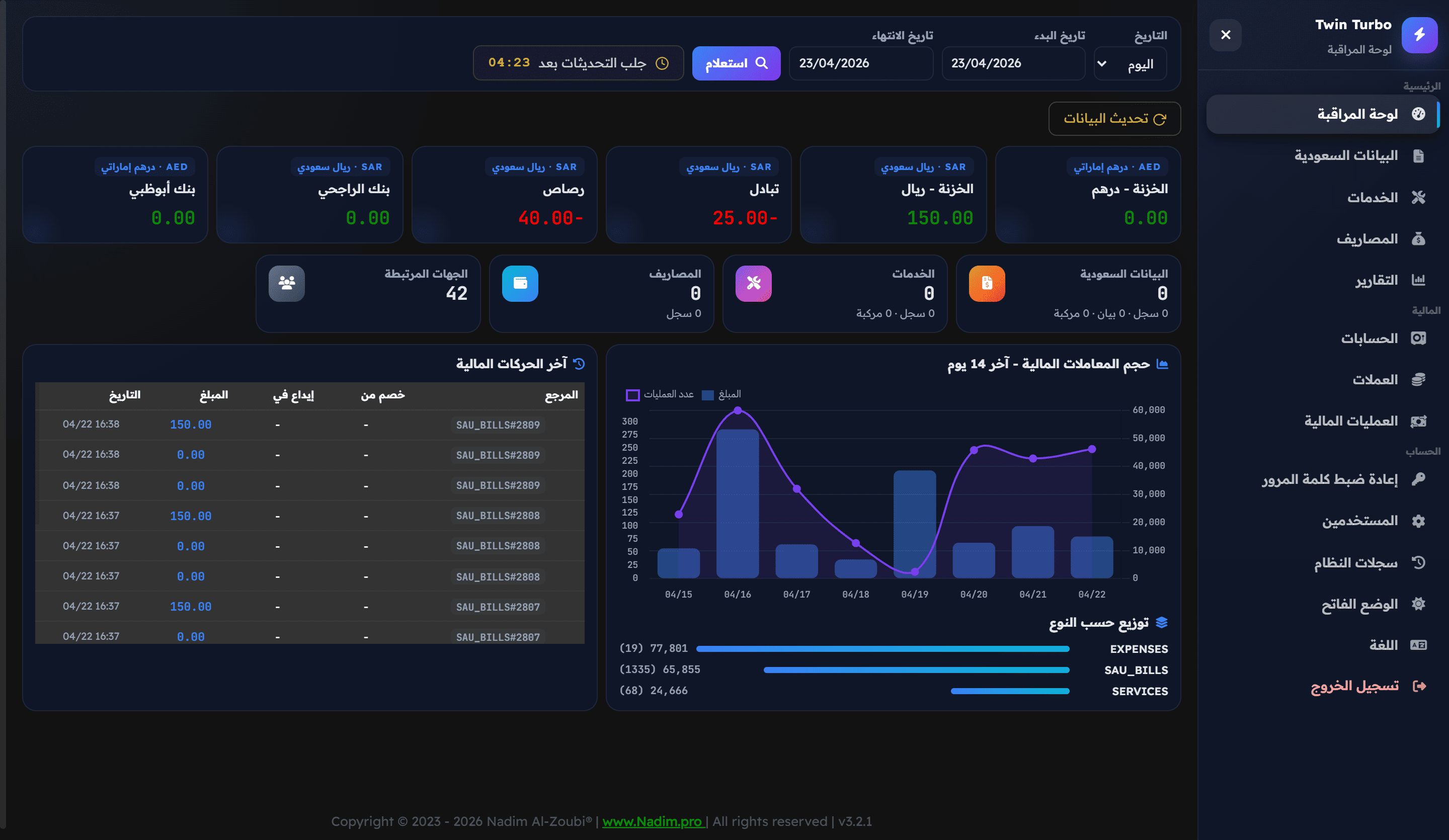Toggle the amount series in chart legend
Viewport: 1449px width, 840px height.
(x=721, y=394)
